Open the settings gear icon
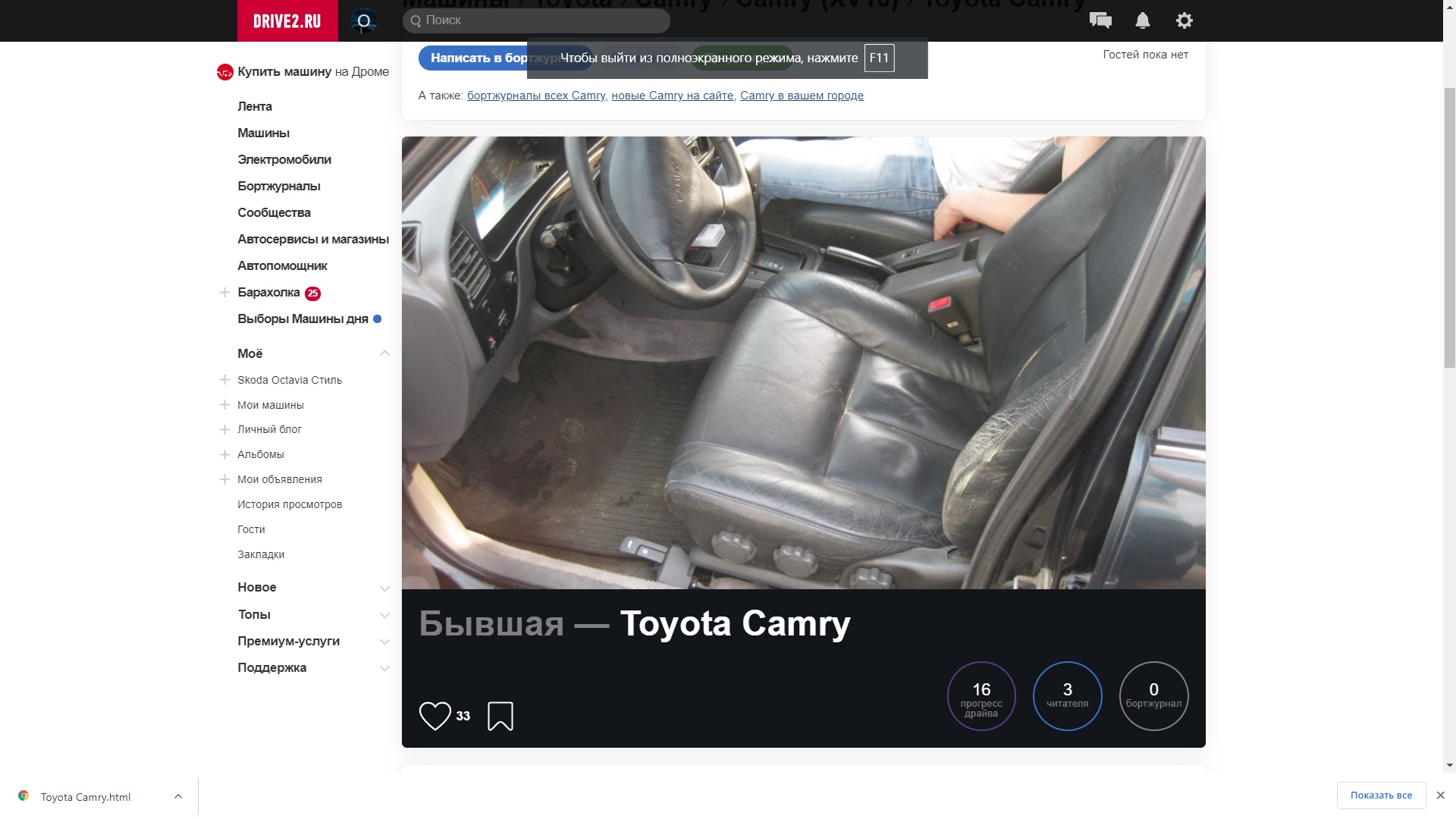 1184,20
